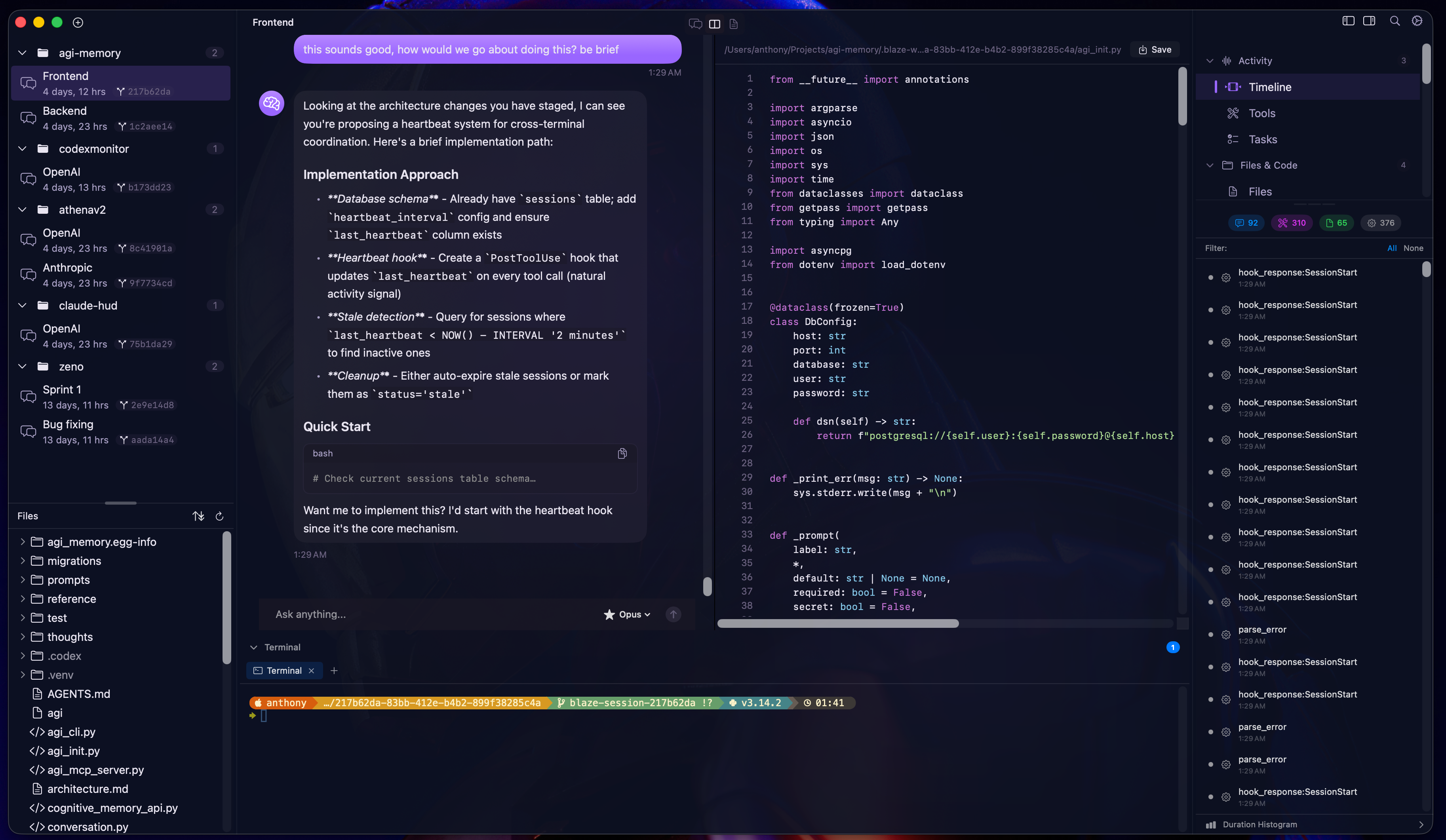Screen dimensions: 1446x840
Task: Switch to the Timeline tab
Action: click(x=1271, y=87)
